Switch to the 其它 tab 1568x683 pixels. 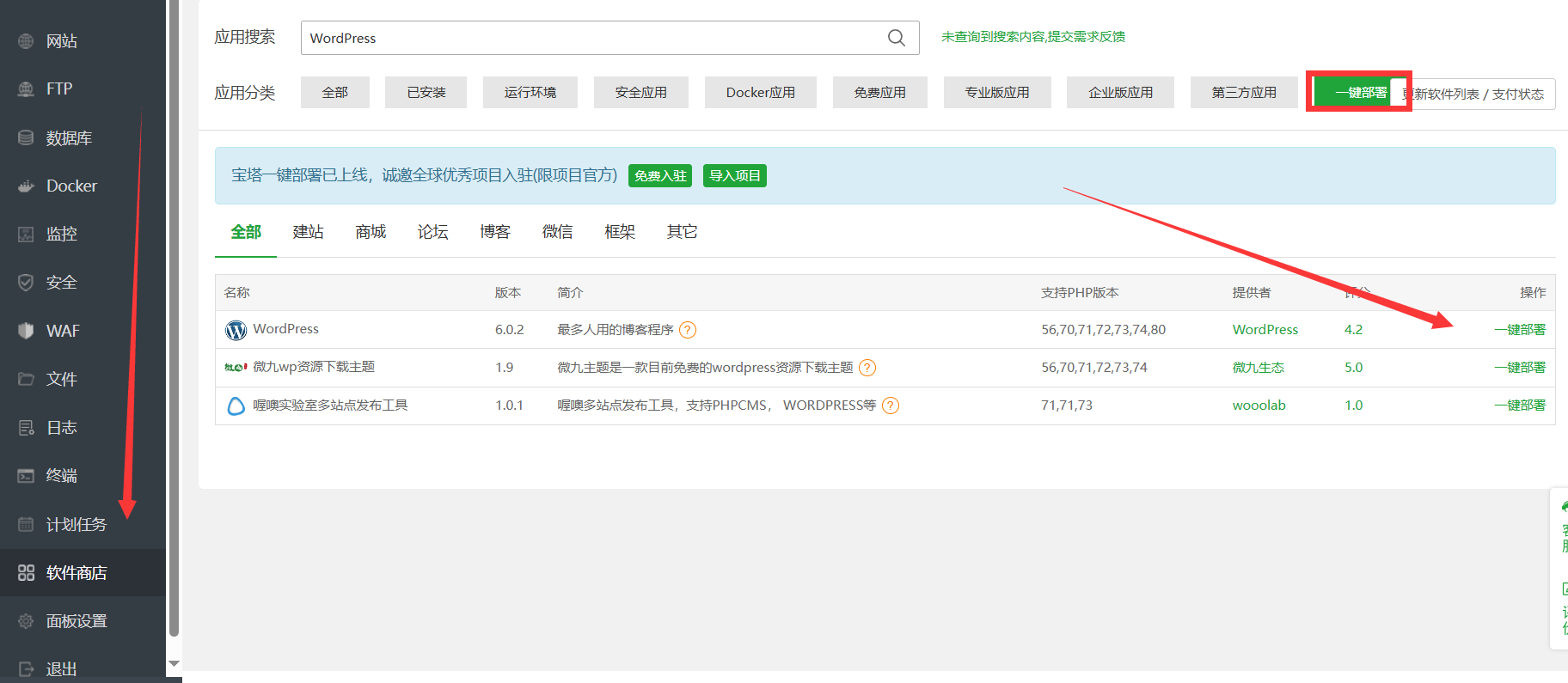(x=682, y=232)
